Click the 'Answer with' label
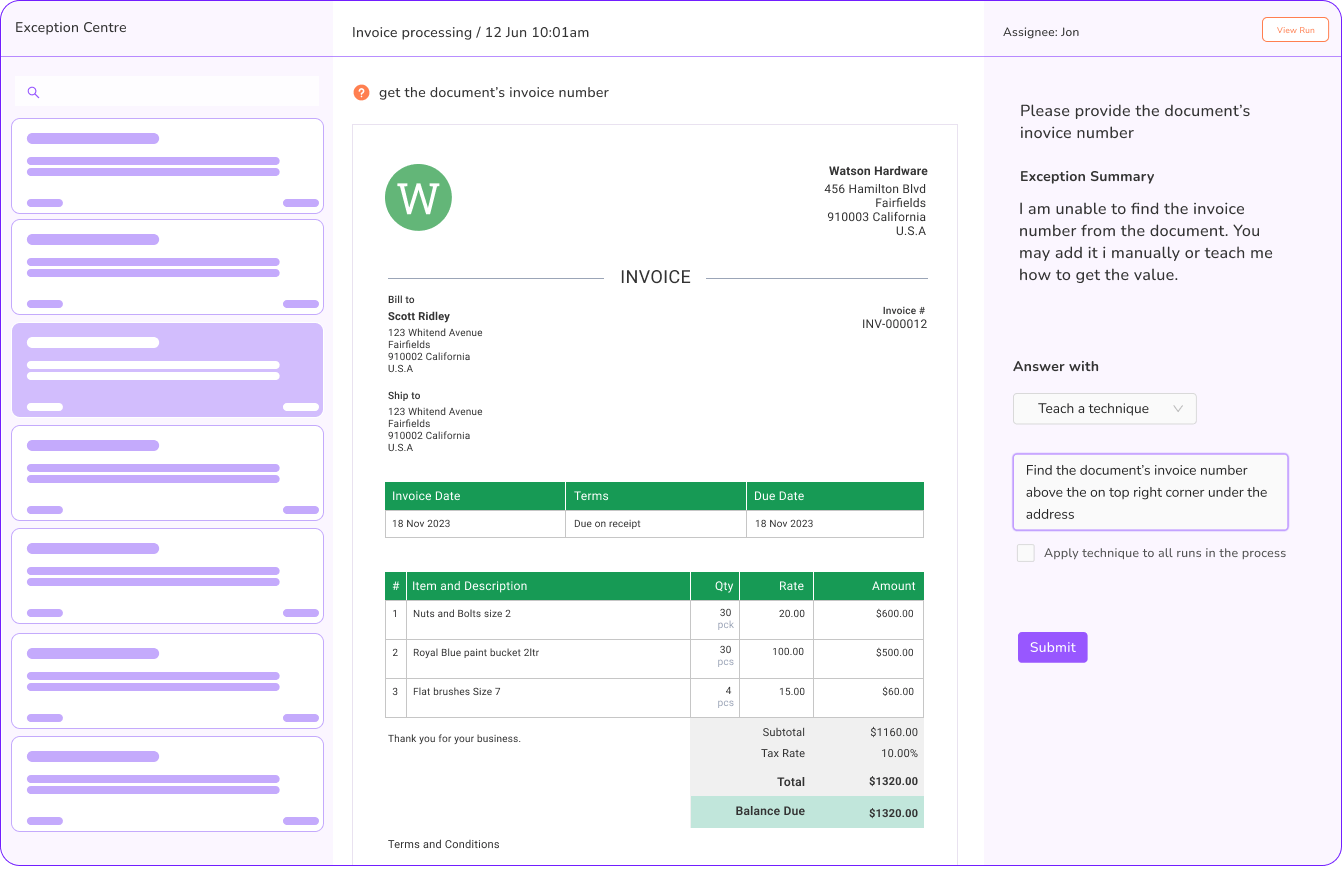The width and height of the screenshot is (1342, 873). pos(1056,366)
